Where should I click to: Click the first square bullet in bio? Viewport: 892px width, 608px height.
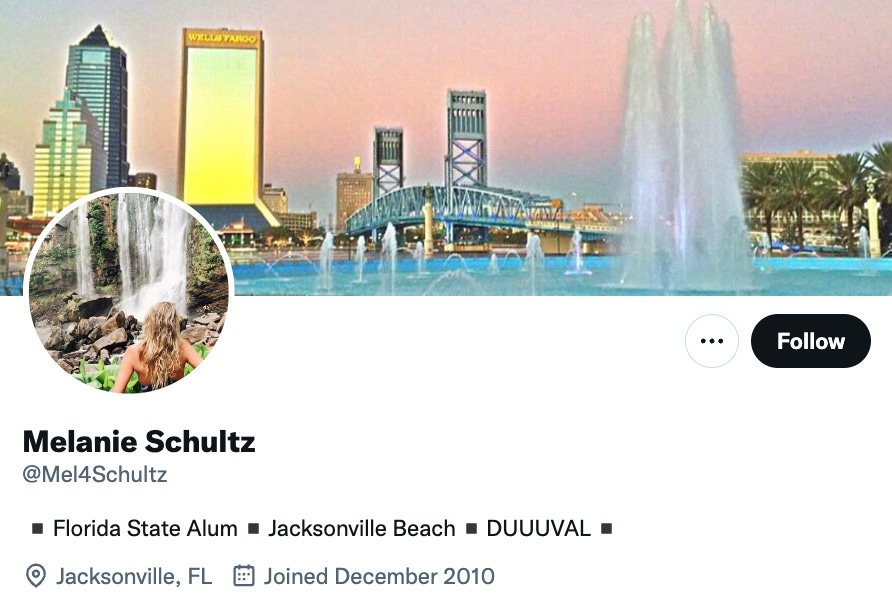38,529
